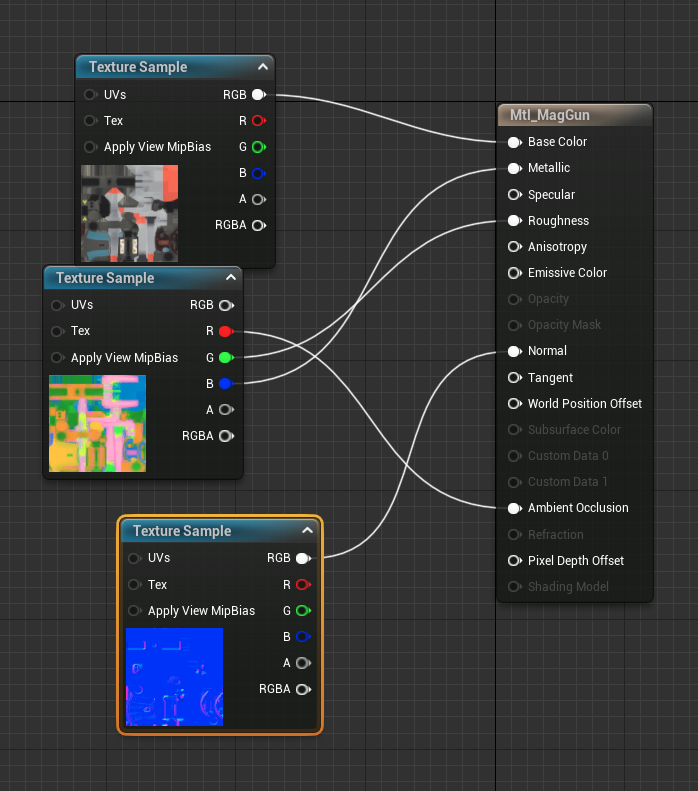Click Pixel Depth Offset input pin

514,560
